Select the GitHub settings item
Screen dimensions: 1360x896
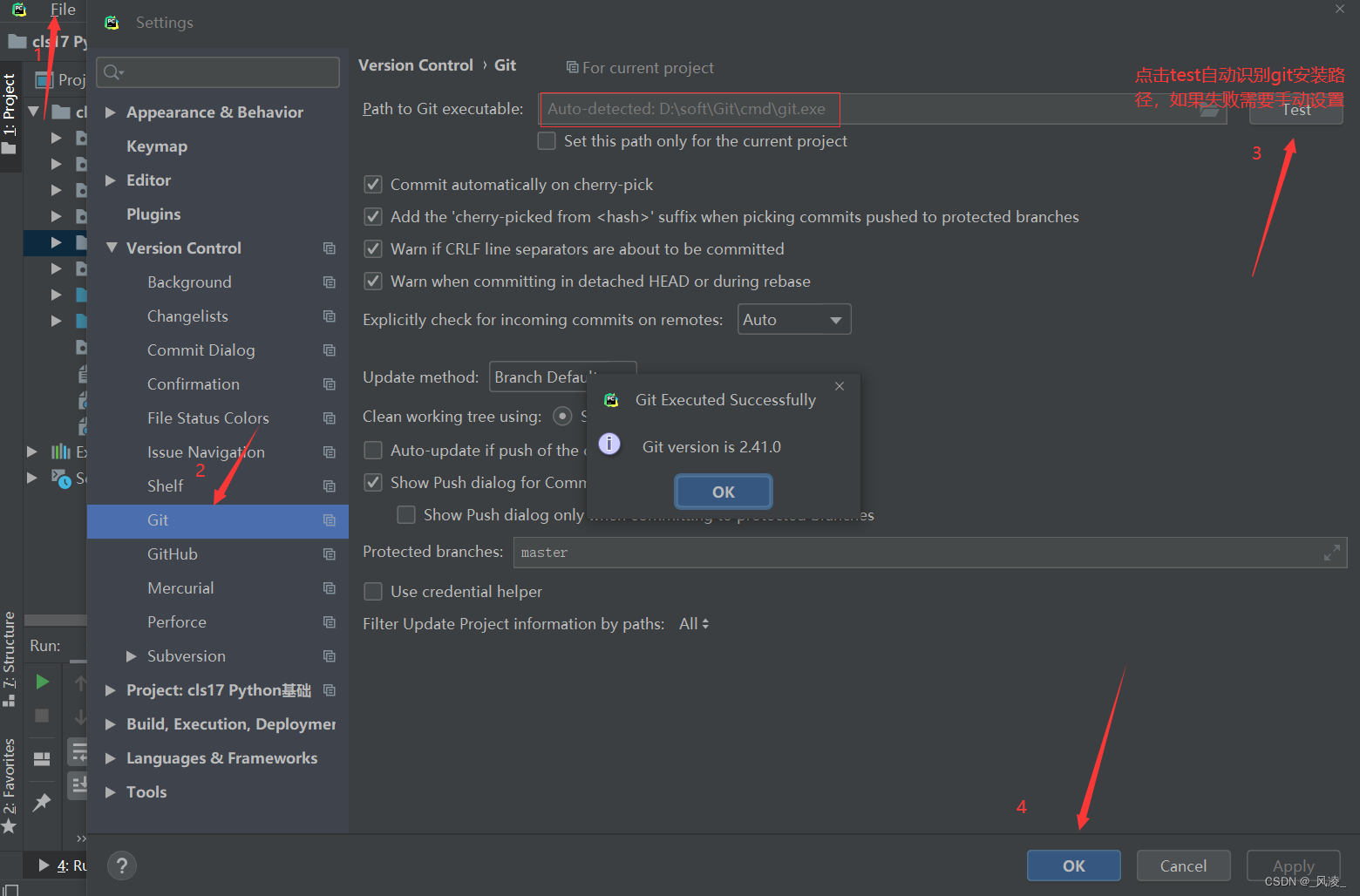pyautogui.click(x=172, y=554)
